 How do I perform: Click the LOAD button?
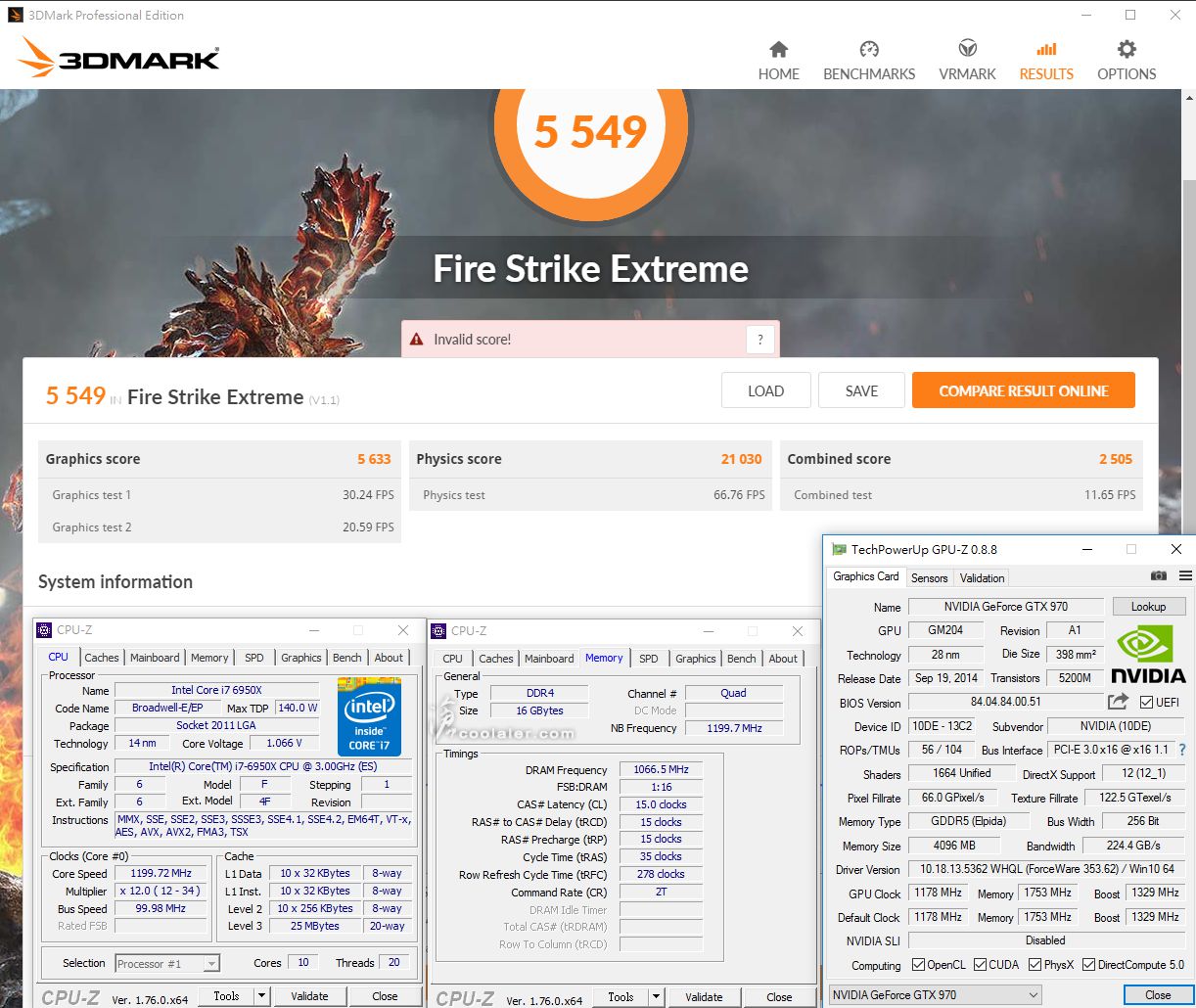(x=765, y=390)
